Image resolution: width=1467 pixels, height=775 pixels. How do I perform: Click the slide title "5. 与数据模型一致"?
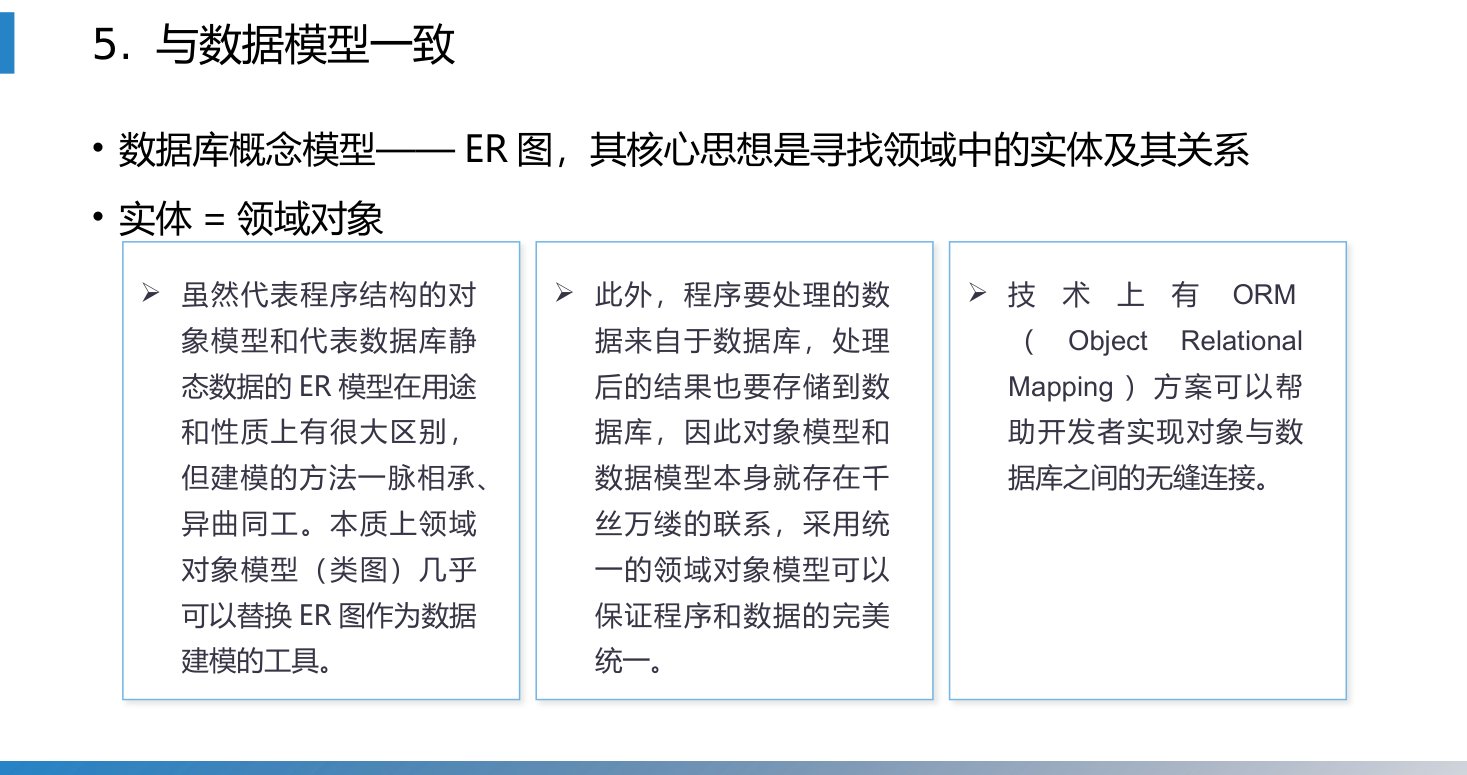(273, 46)
